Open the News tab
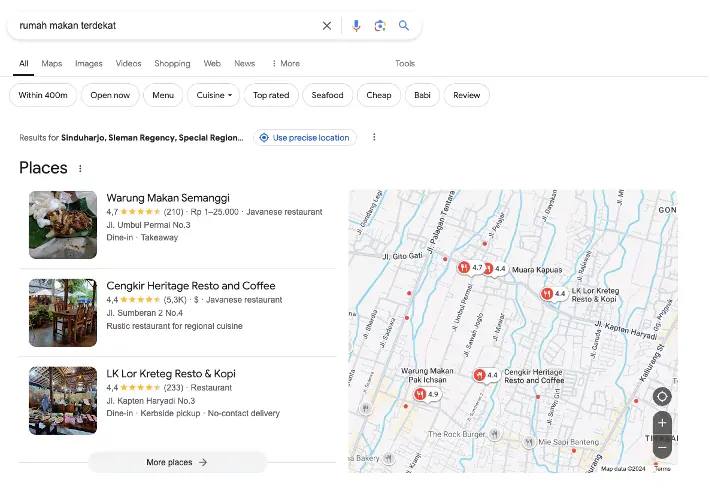The image size is (710, 489). tap(245, 64)
